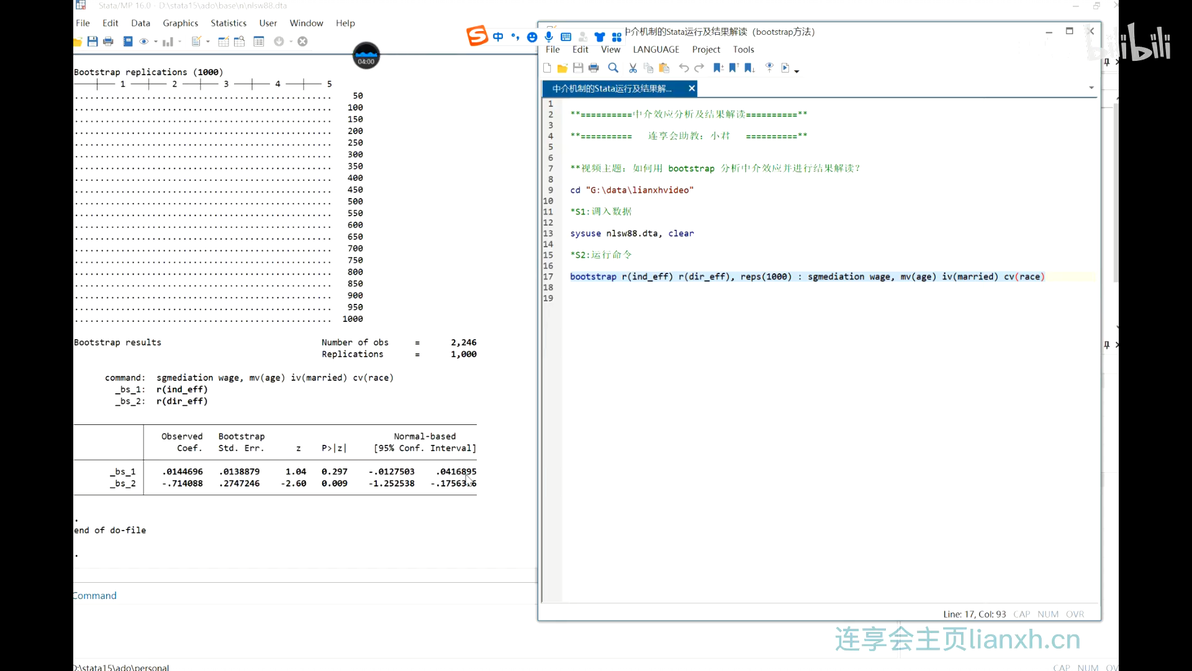Click the Find magnifier in Do-file Editor

pos(613,68)
